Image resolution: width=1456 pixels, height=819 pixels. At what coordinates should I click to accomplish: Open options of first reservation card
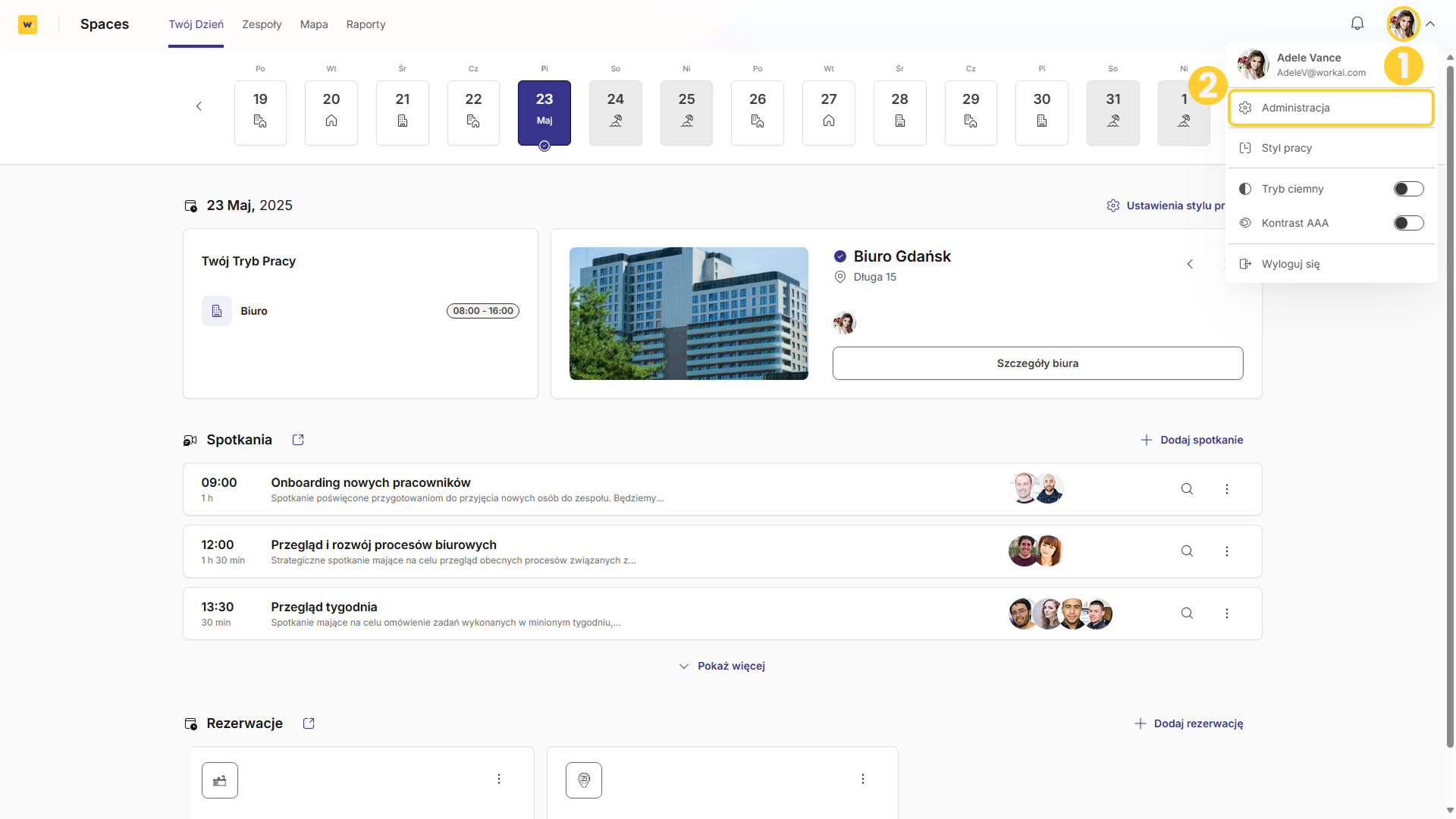(x=499, y=779)
